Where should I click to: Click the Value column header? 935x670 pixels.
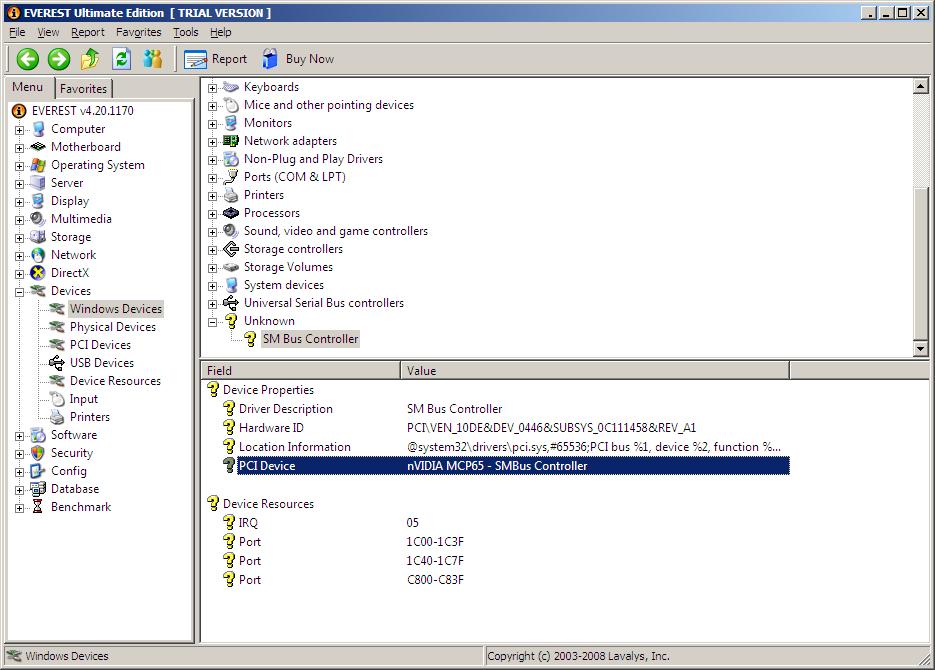coord(595,371)
